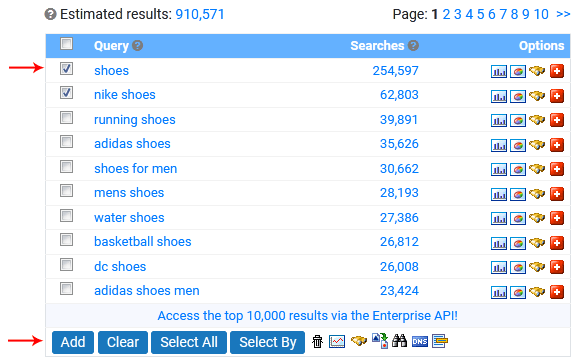Screen dimensions: 580x360
Task: Click gold binoculars icon in bottom toolbar
Action: 359,340
